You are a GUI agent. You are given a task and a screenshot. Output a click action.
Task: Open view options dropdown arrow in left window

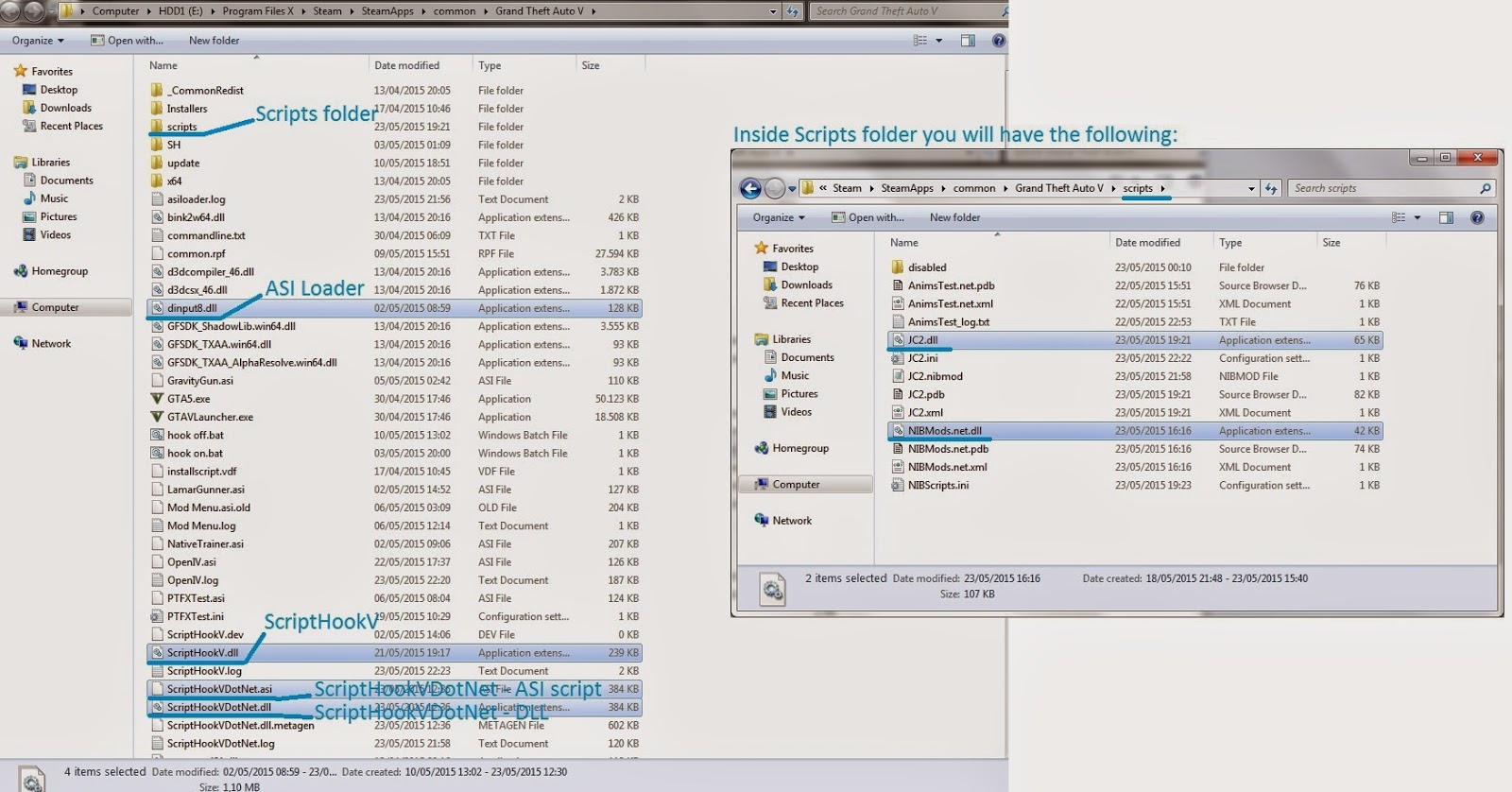pos(938,41)
